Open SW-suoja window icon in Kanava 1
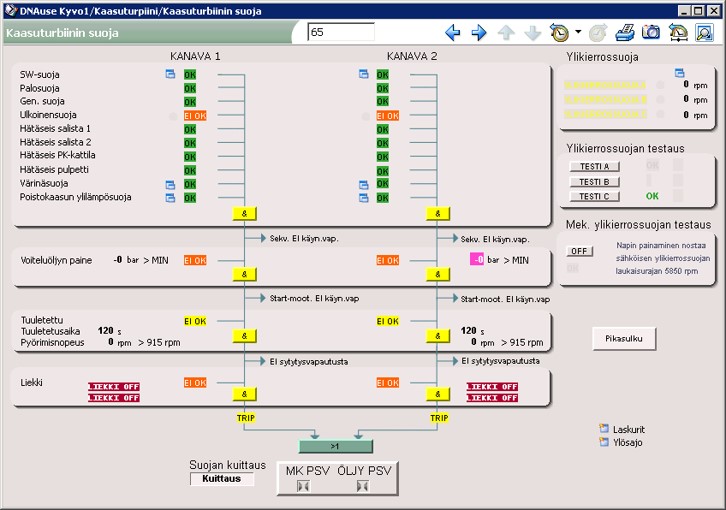The height and width of the screenshot is (510, 726). click(170, 74)
